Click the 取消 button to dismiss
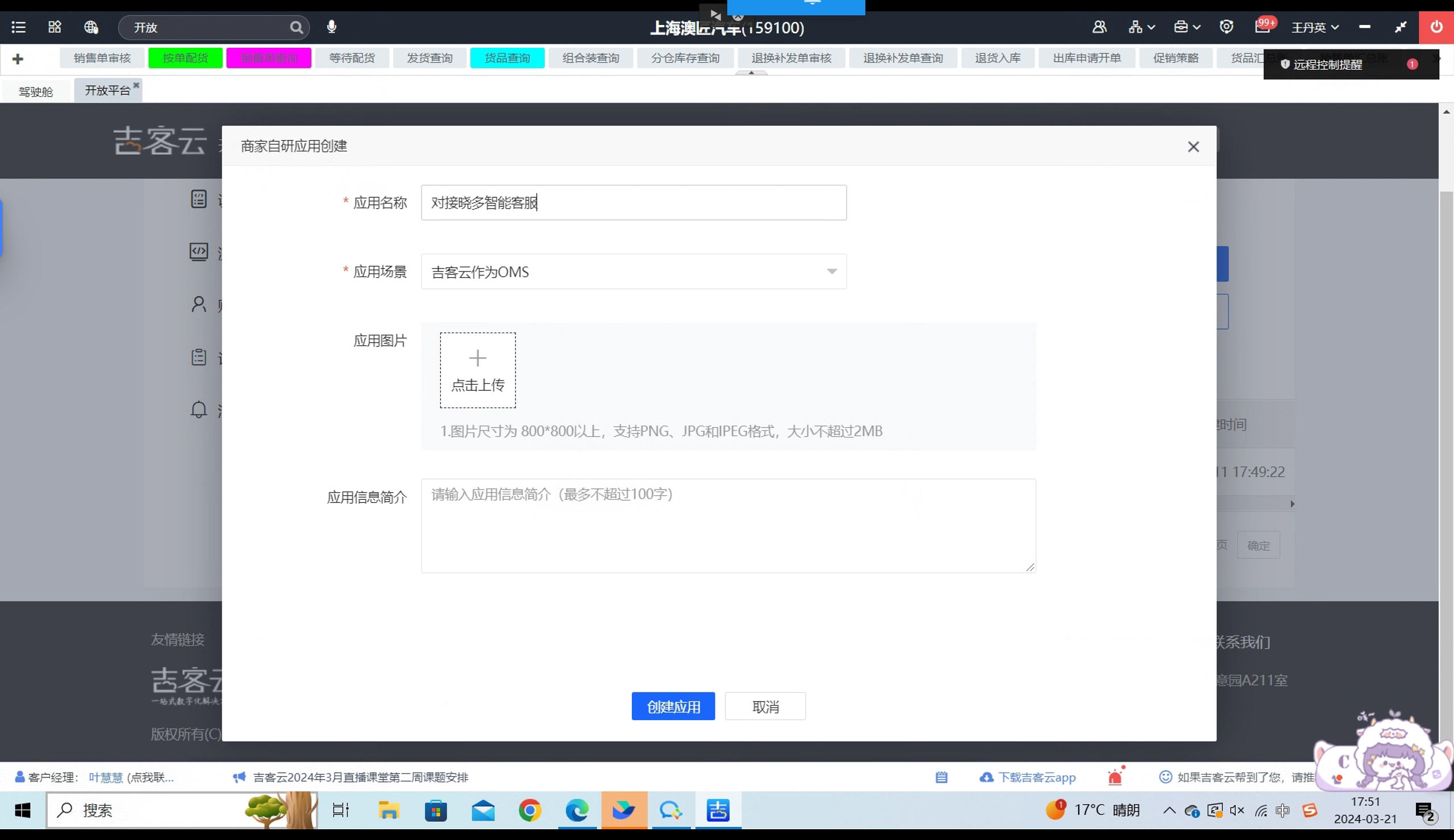The image size is (1454, 840). pyautogui.click(x=766, y=707)
